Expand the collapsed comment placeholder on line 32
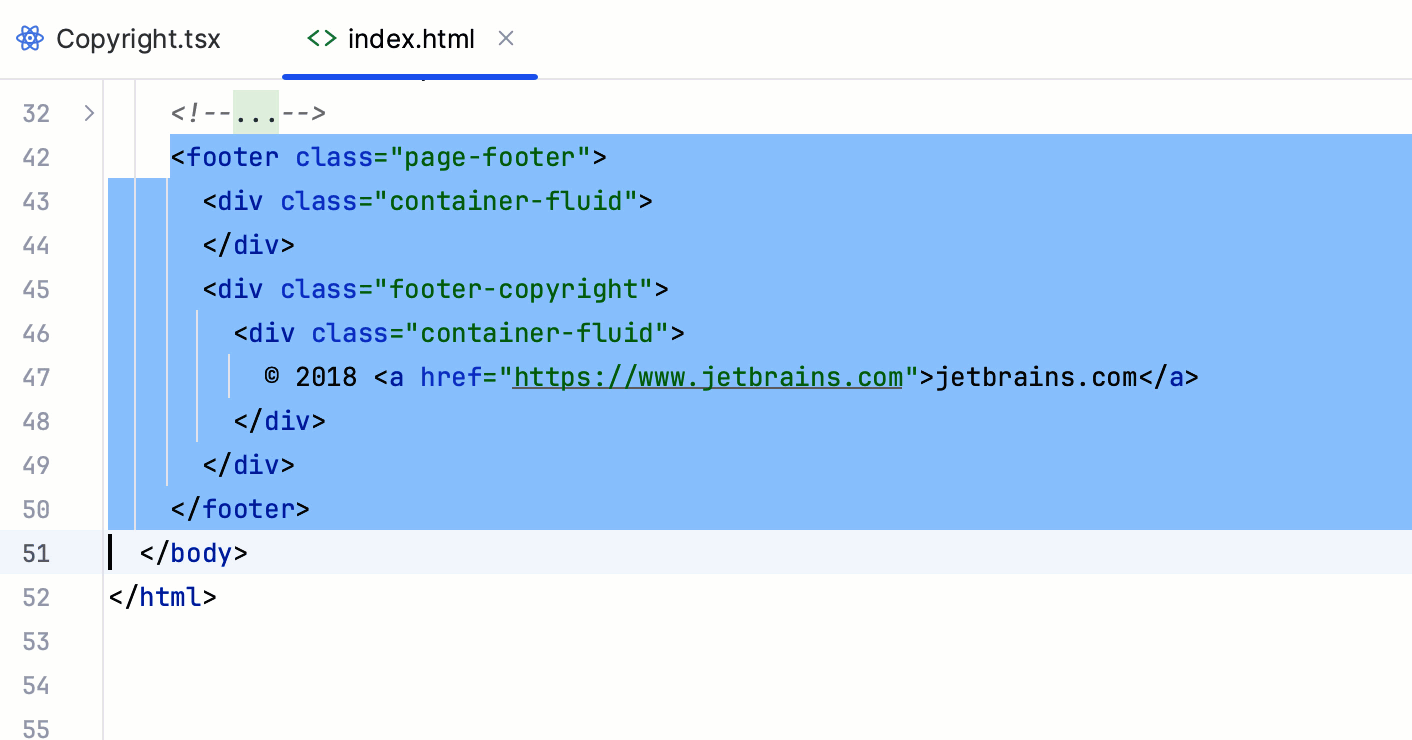This screenshot has height=740, width=1412. [x=256, y=113]
